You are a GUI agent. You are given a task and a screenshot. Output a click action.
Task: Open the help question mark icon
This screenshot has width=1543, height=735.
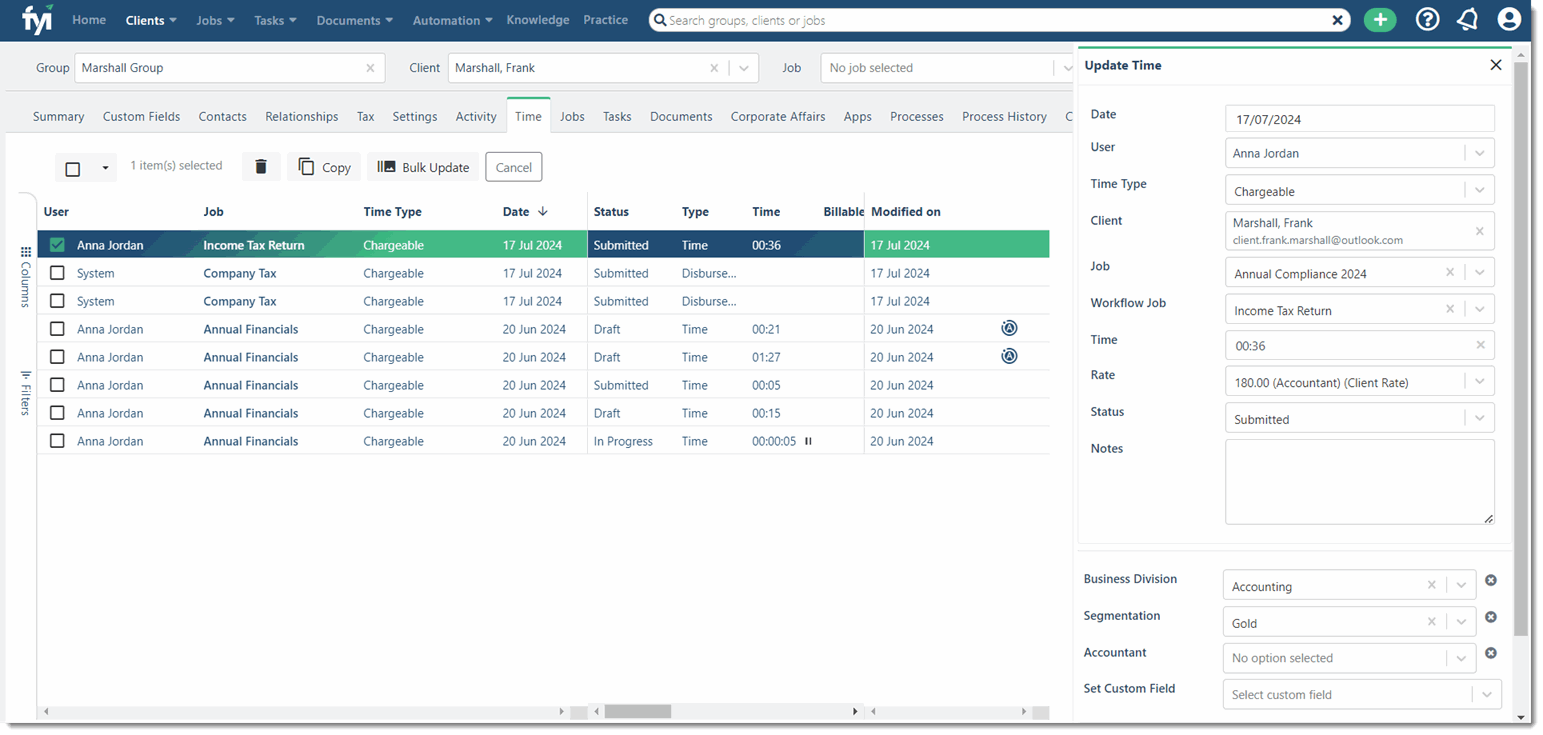(x=1428, y=20)
